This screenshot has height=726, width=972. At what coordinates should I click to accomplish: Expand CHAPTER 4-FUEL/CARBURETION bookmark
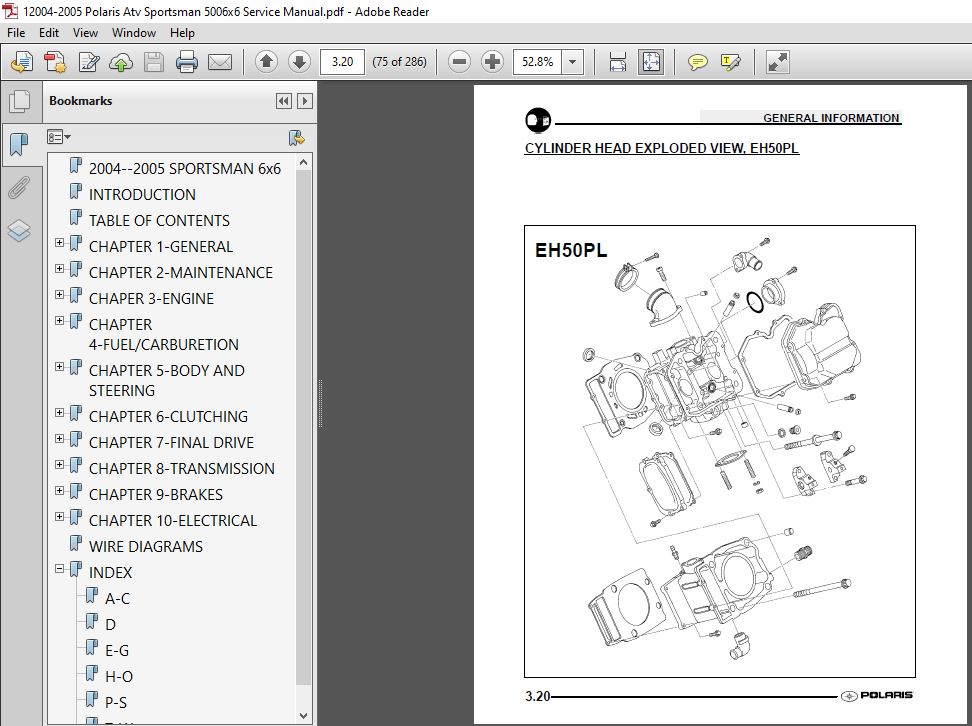coord(60,321)
